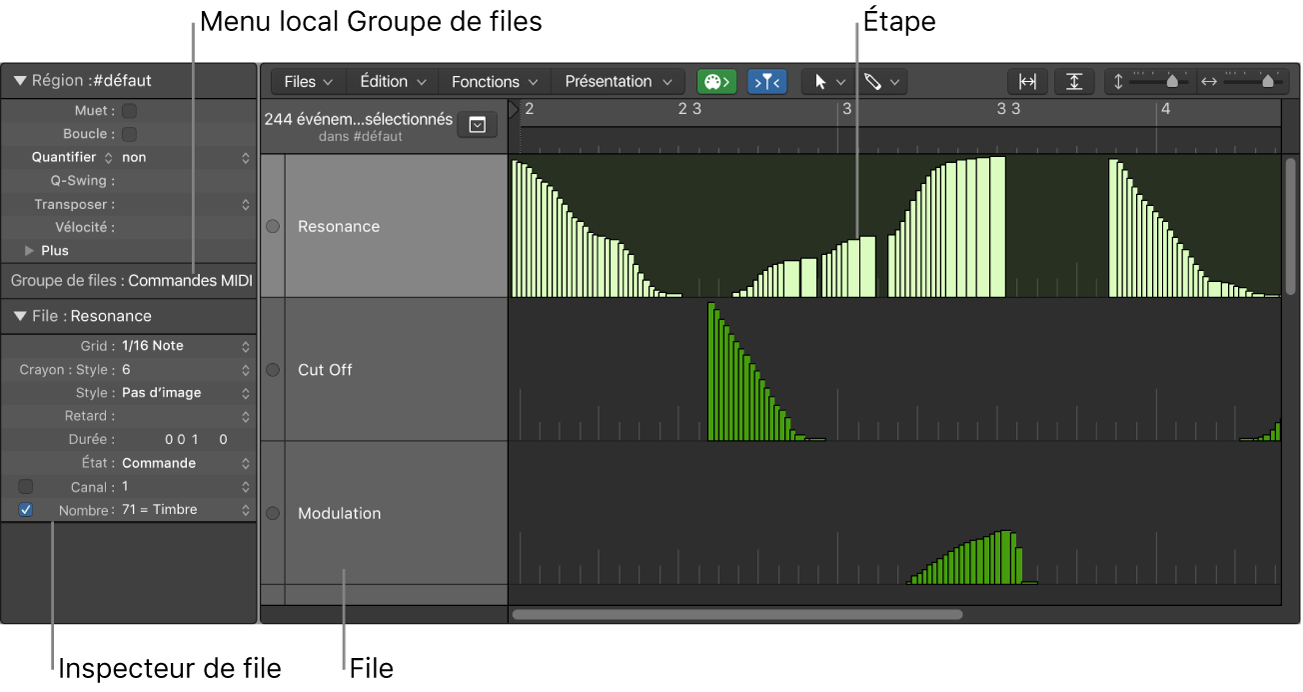Click the vertical auto zoom button
Image resolution: width=1303 pixels, height=692 pixels.
1074,82
